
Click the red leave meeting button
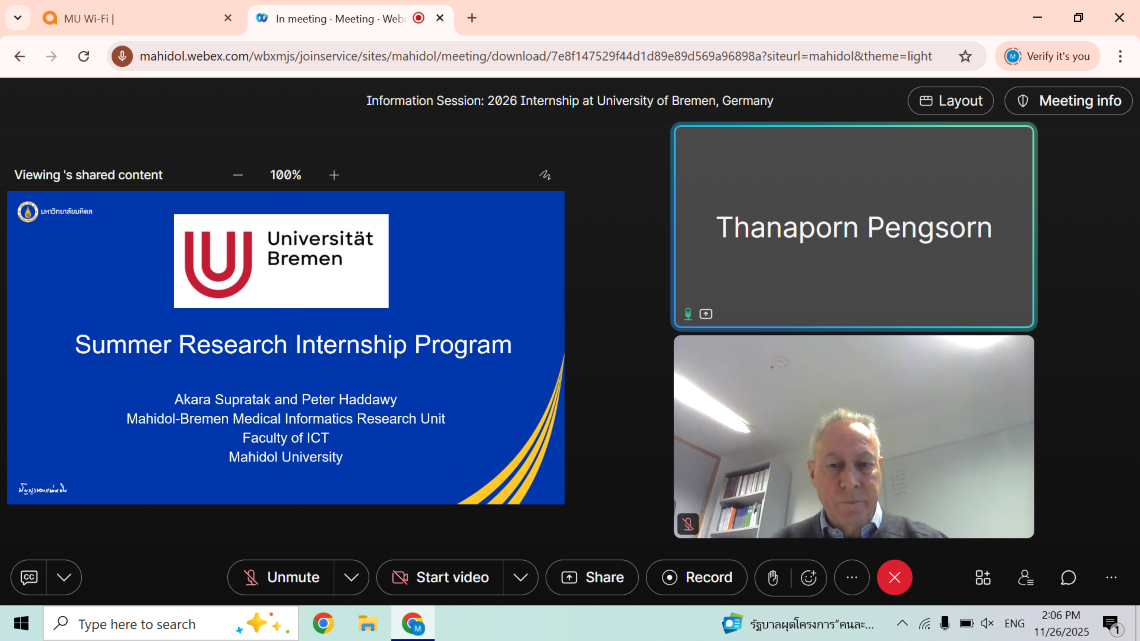(894, 578)
